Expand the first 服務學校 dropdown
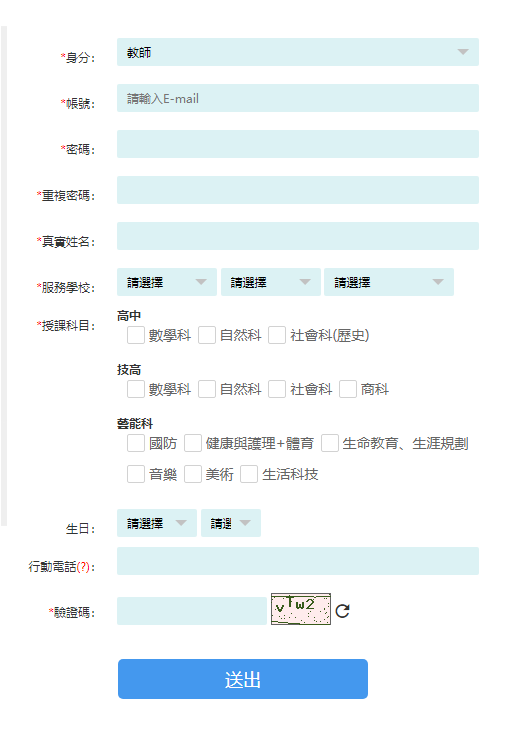 click(x=167, y=282)
